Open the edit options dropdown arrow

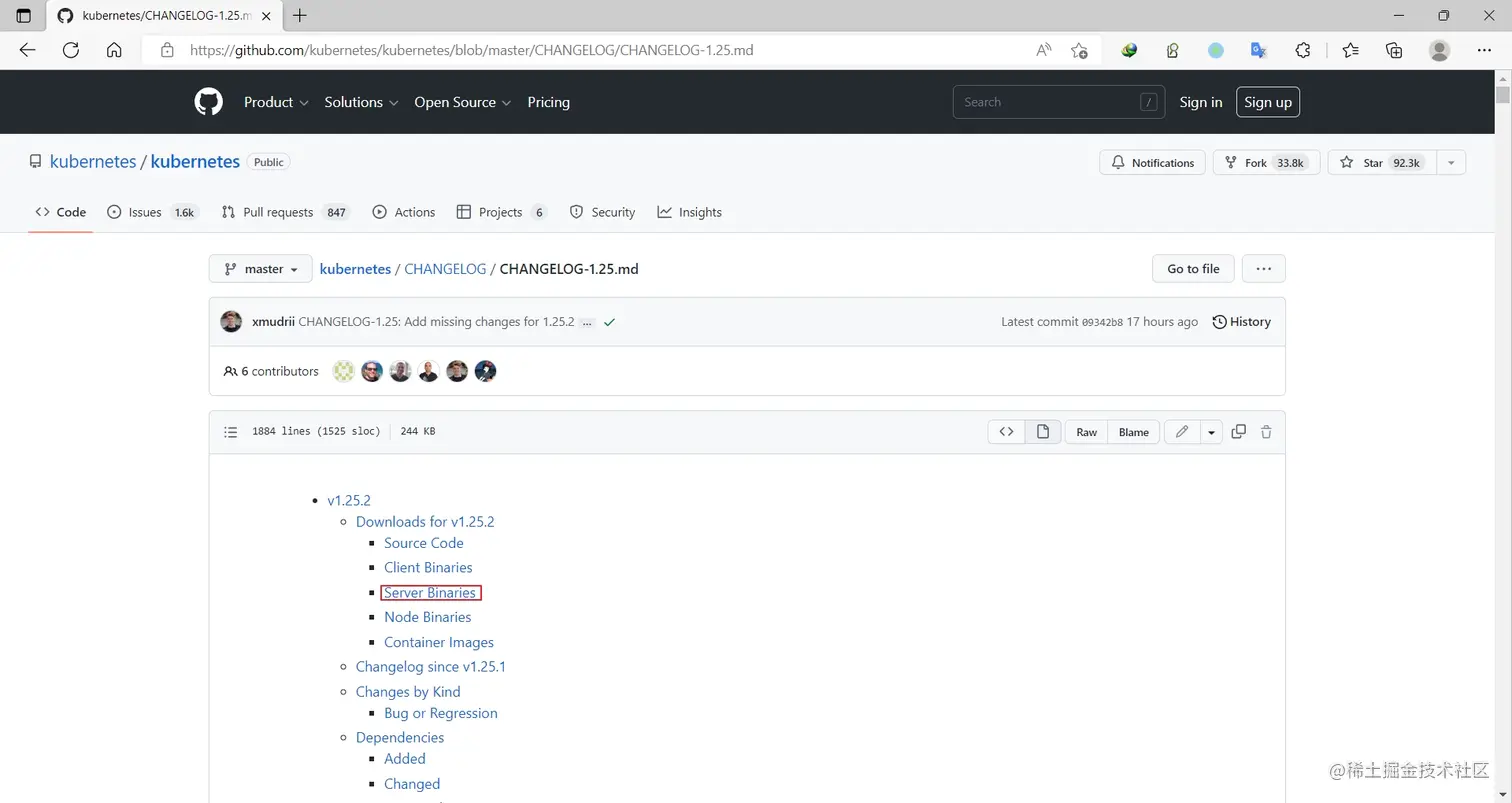1211,432
